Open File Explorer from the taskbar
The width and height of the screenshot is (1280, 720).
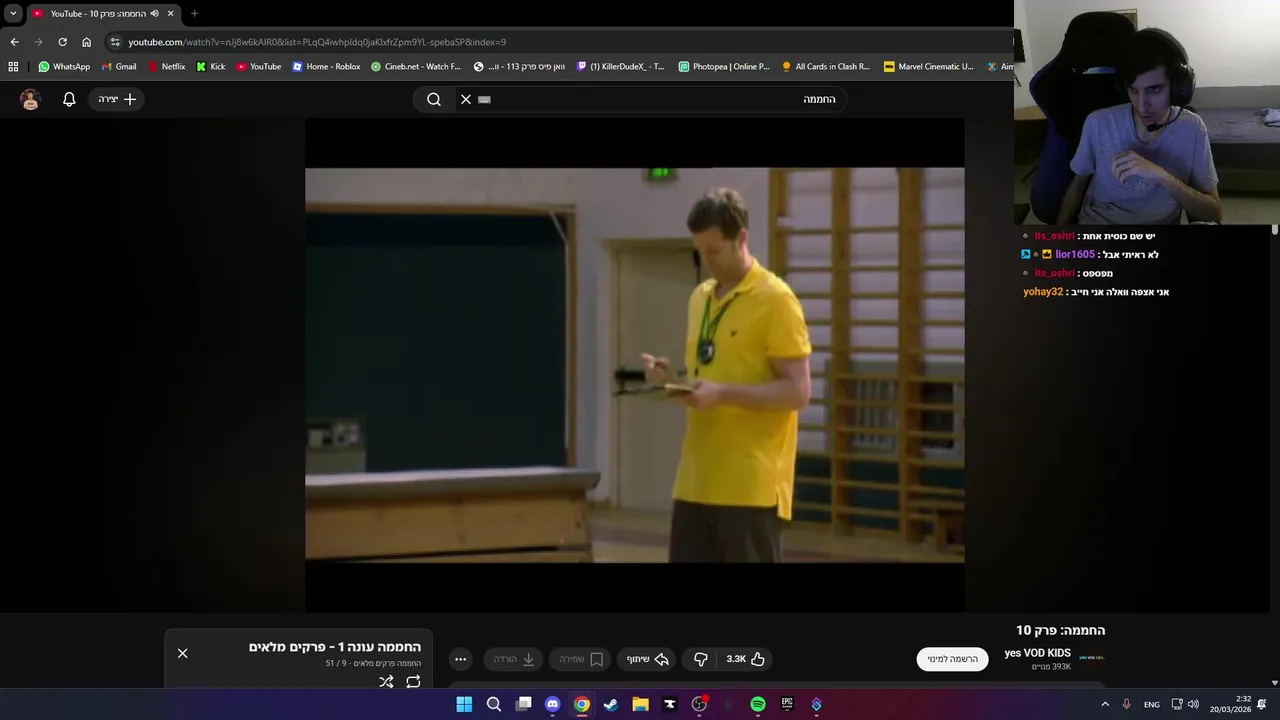(640, 704)
